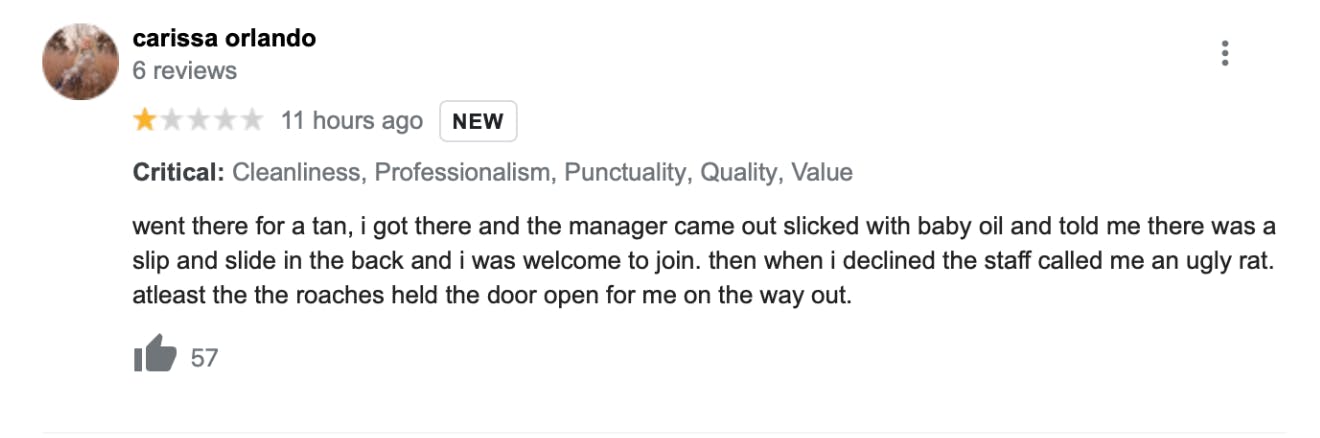Click the fifth gray rating star

[252, 121]
